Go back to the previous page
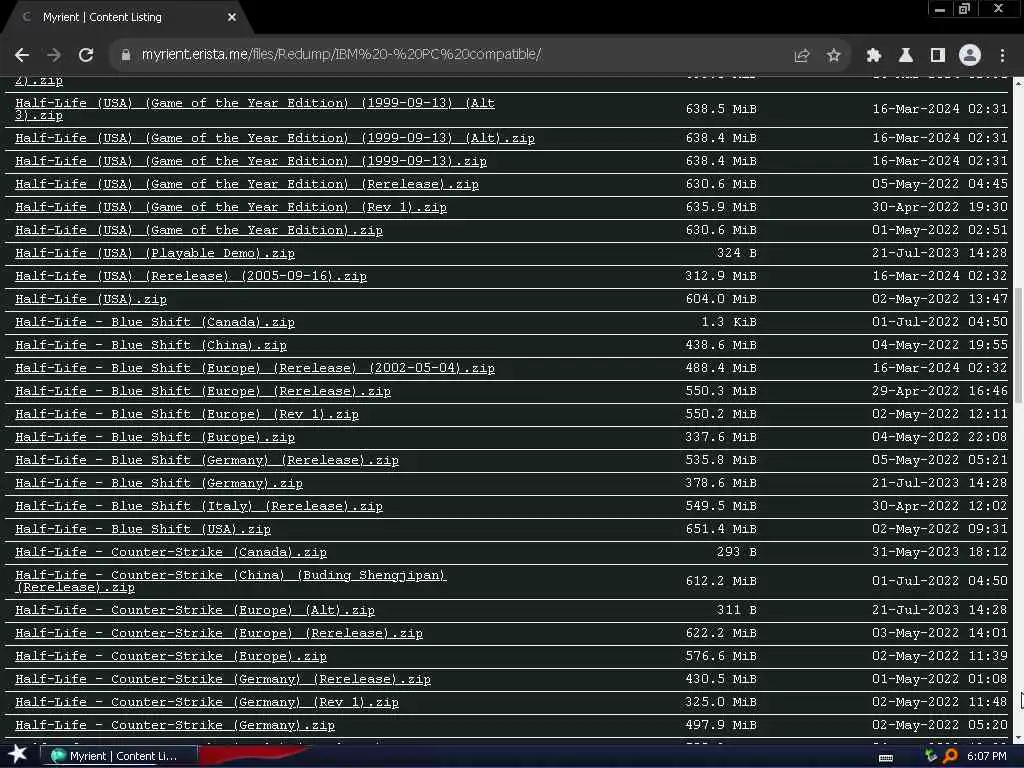 tap(22, 55)
